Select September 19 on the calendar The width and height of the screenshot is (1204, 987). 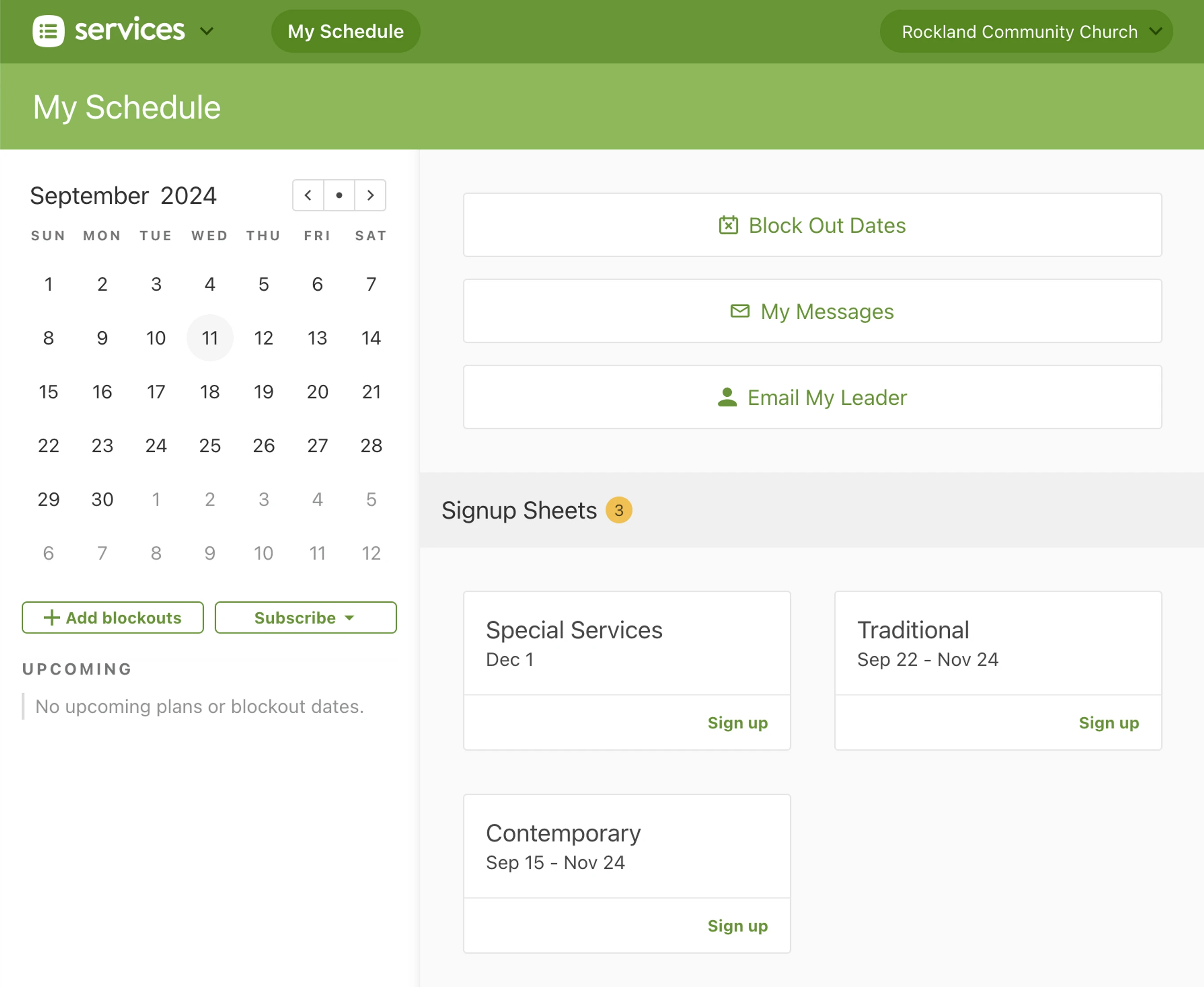pos(264,392)
